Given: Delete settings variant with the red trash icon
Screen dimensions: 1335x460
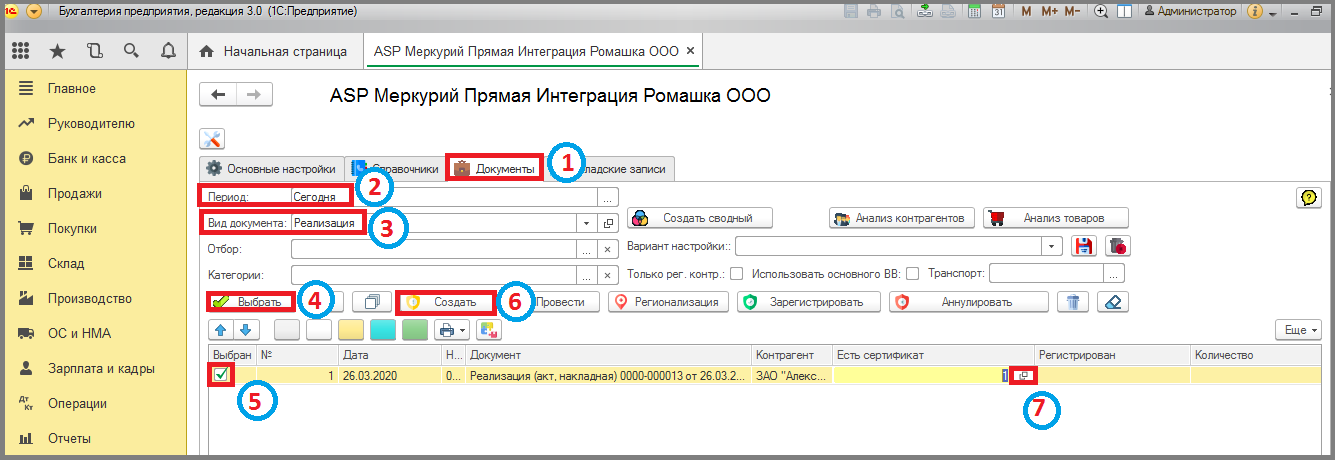Looking at the screenshot, I should [1119, 246].
